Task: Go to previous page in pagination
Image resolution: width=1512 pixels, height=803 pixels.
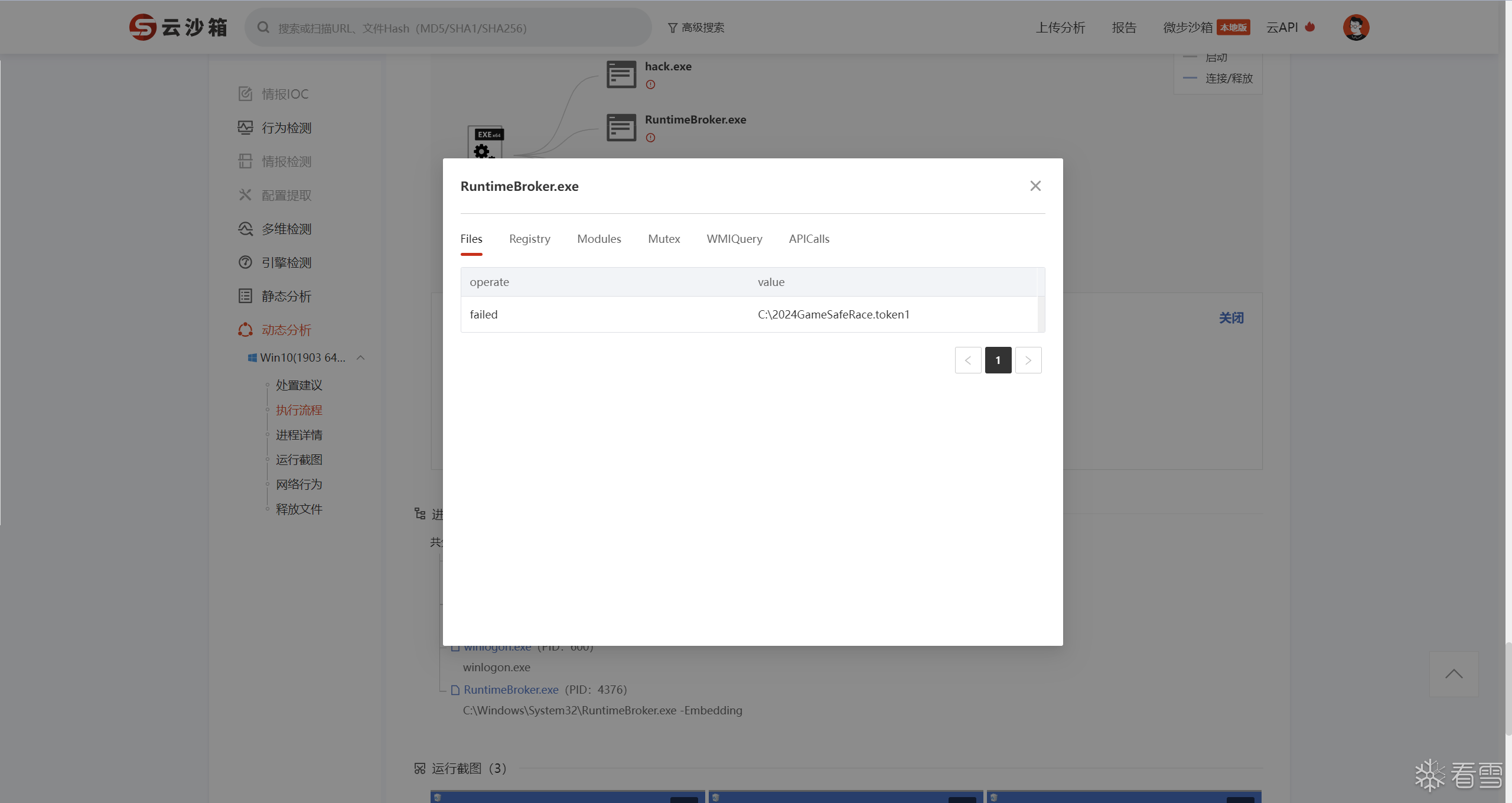Action: click(x=967, y=360)
